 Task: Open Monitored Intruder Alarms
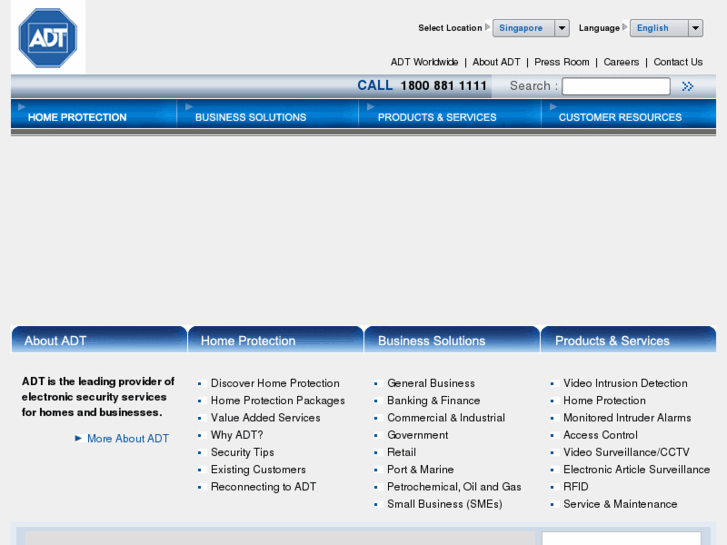point(627,418)
